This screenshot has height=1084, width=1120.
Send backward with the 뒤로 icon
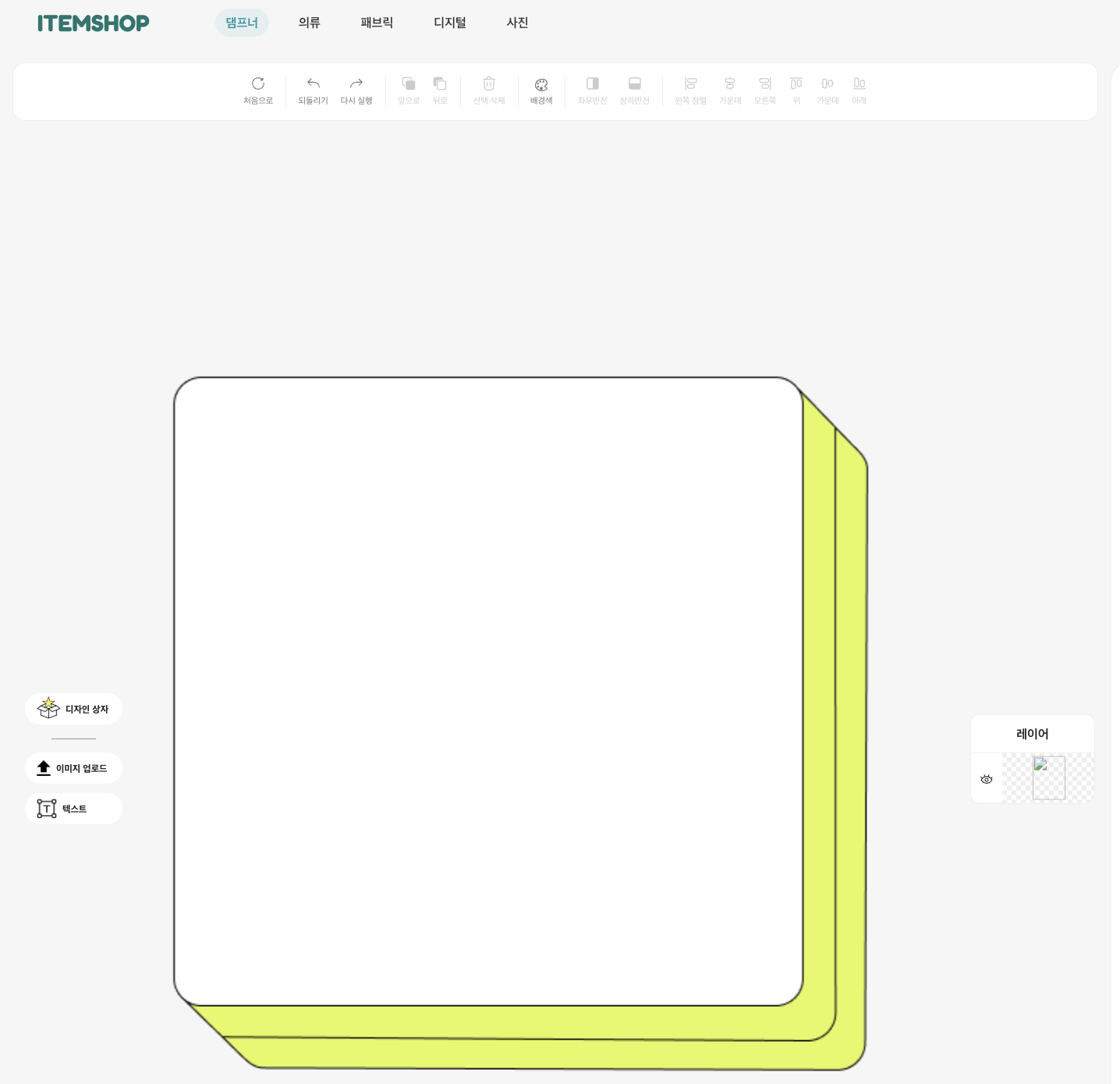tap(440, 84)
